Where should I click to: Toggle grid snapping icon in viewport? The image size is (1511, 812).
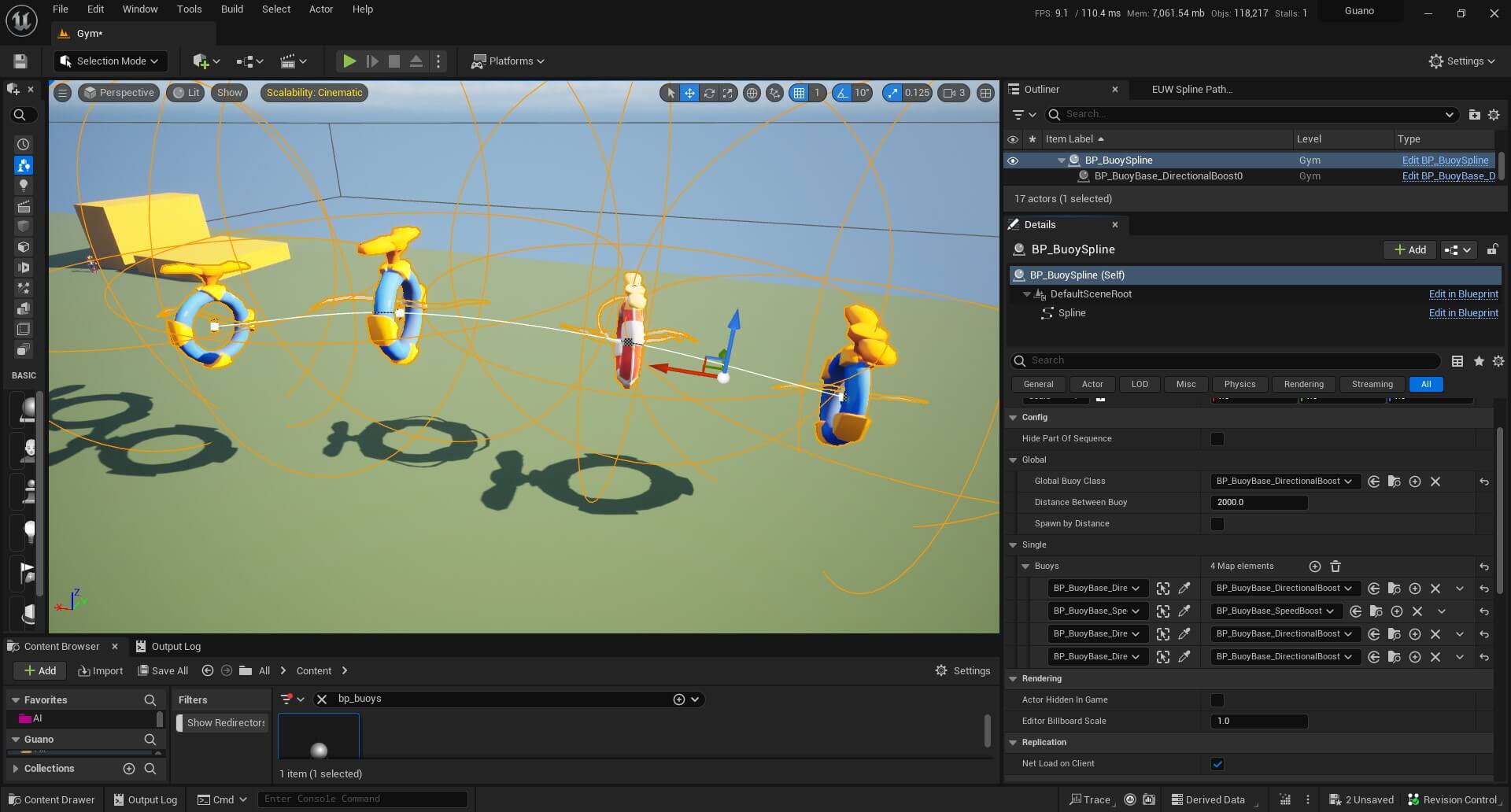point(800,93)
